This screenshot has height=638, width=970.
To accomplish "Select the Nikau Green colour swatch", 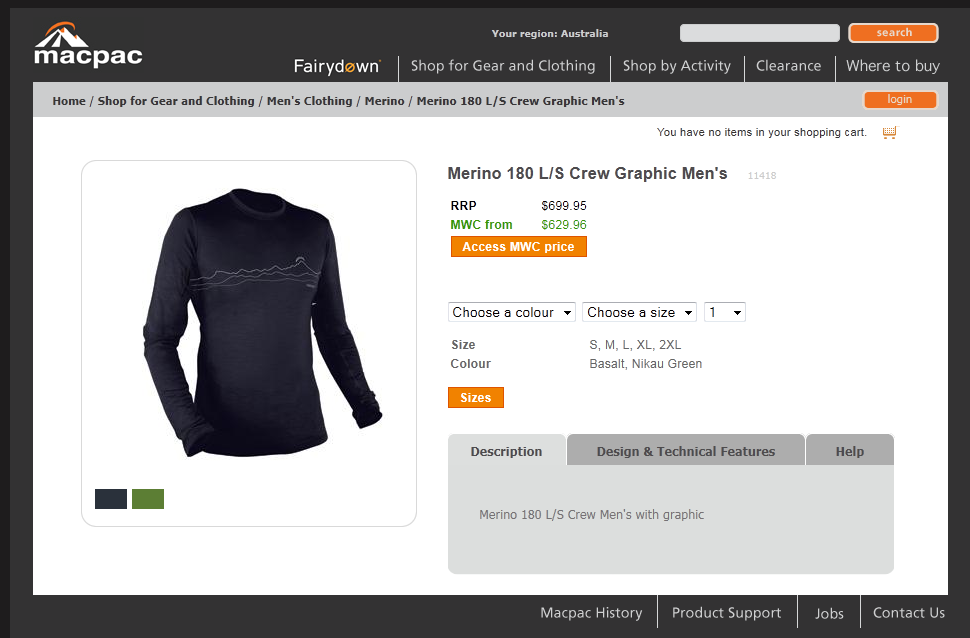I will [148, 499].
